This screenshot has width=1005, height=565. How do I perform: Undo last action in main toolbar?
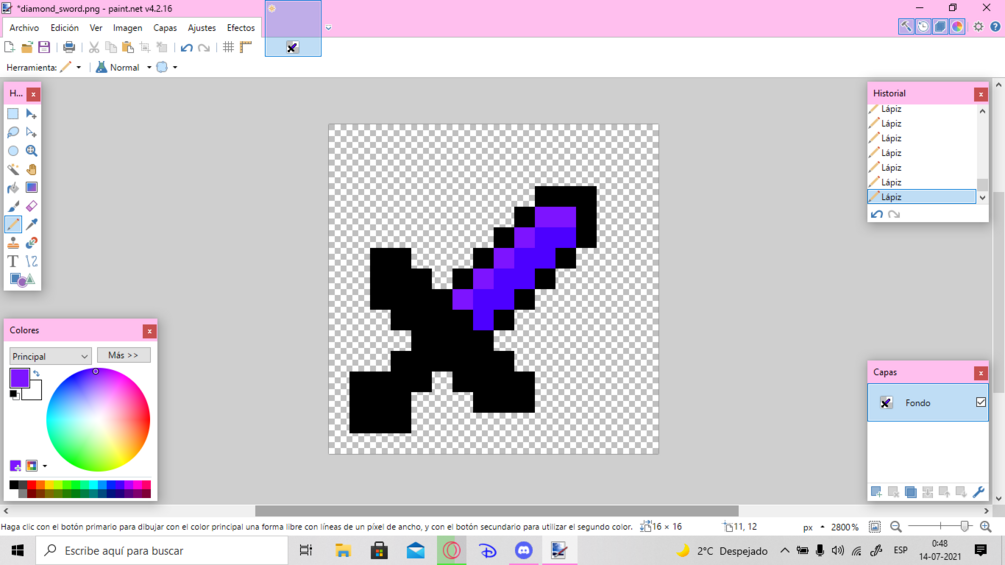[x=187, y=47]
